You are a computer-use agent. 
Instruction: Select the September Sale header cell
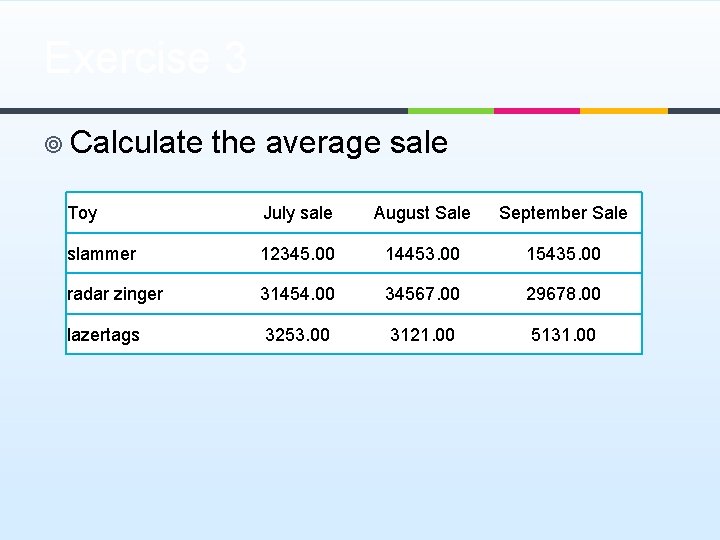[x=563, y=213]
